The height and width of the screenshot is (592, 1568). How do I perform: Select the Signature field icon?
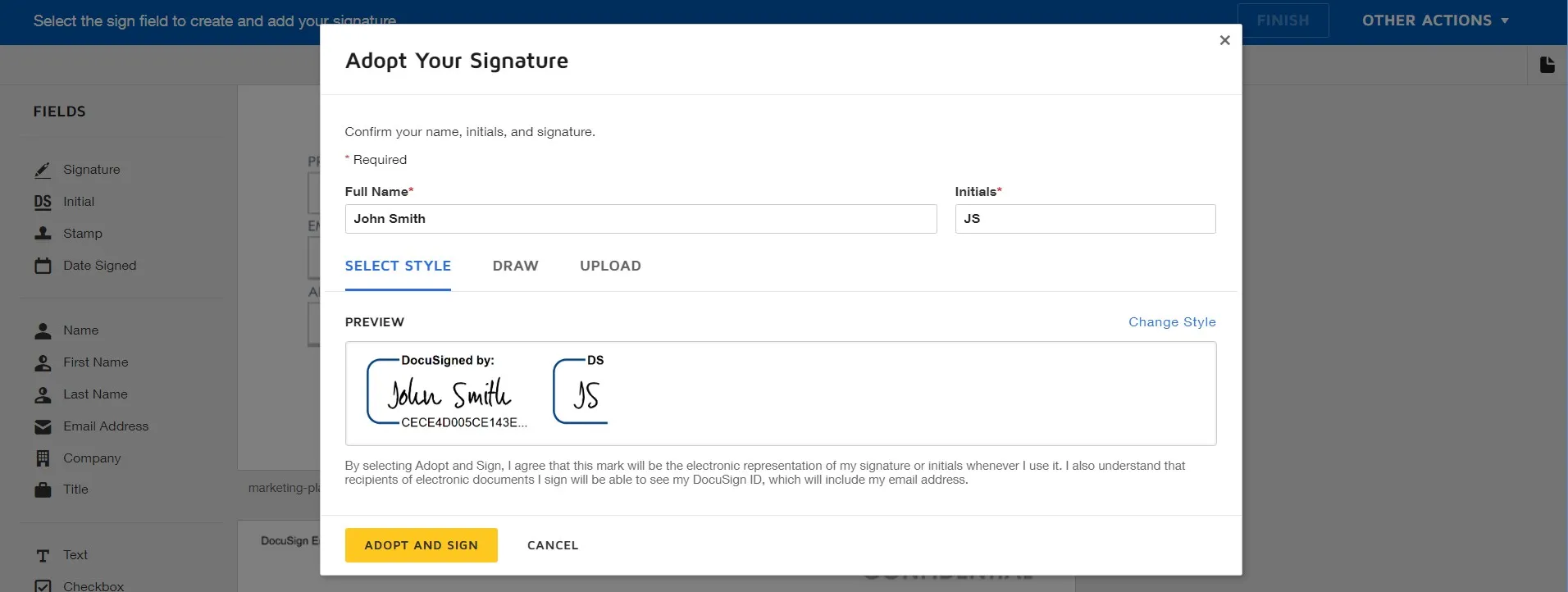(43, 170)
